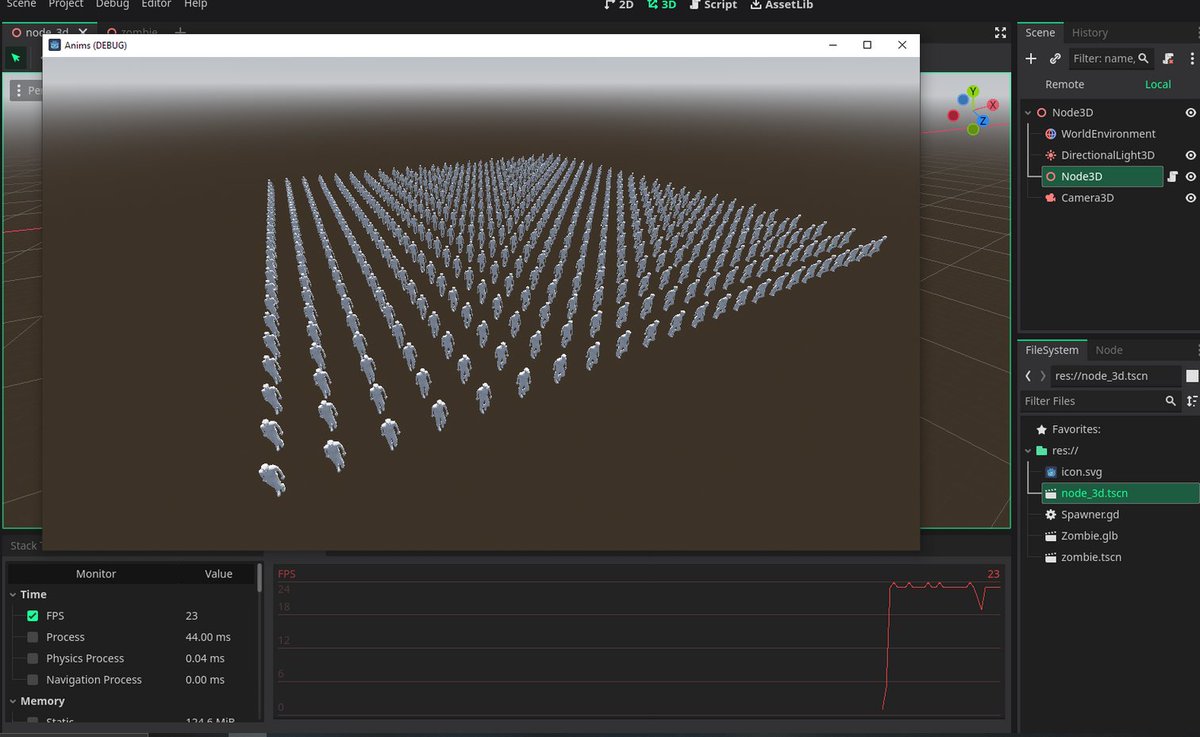Click the Zombie.glb scene file icon
The height and width of the screenshot is (737, 1200).
click(1051, 536)
